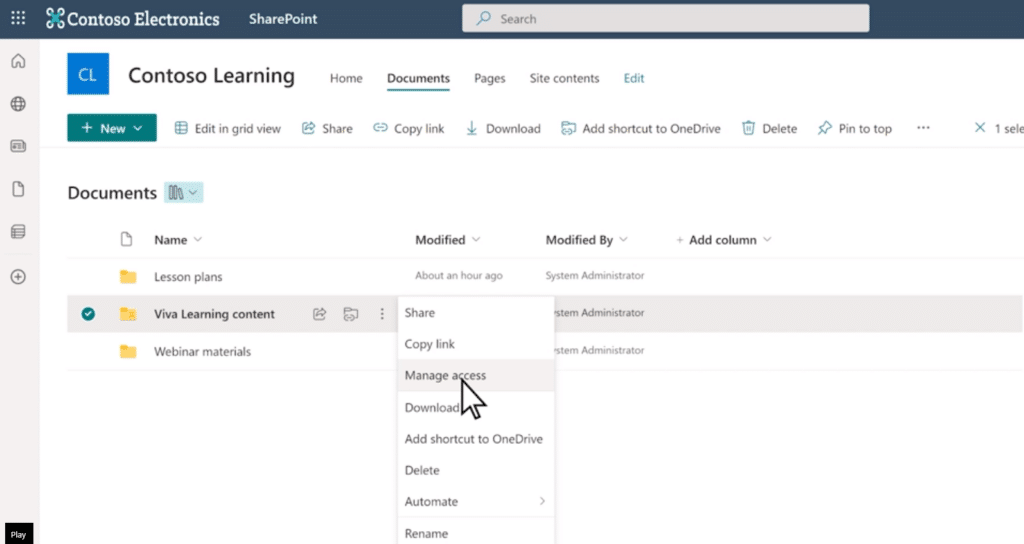Image resolution: width=1024 pixels, height=544 pixels.
Task: Open the Name column dropdown
Action: tap(198, 240)
